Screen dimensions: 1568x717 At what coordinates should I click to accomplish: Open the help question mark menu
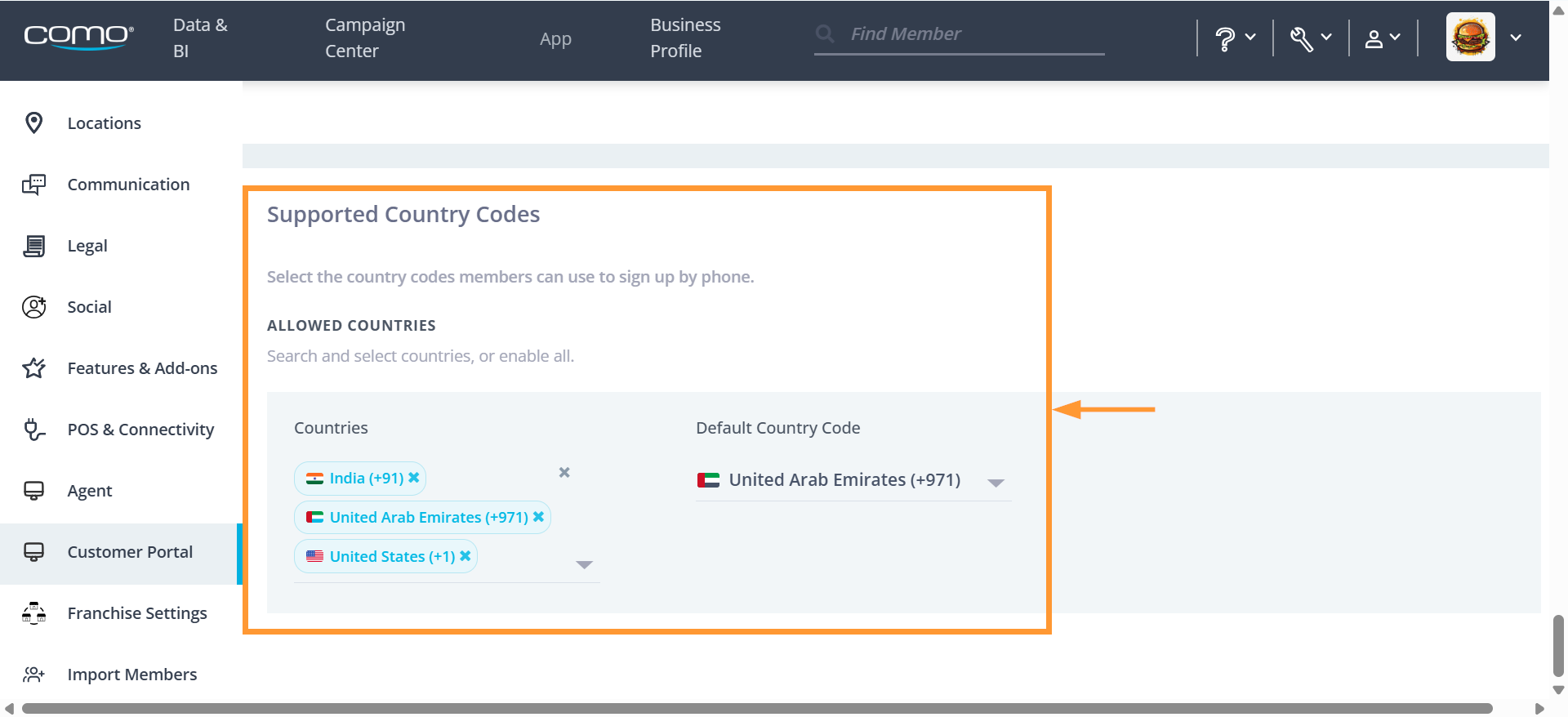[1235, 38]
